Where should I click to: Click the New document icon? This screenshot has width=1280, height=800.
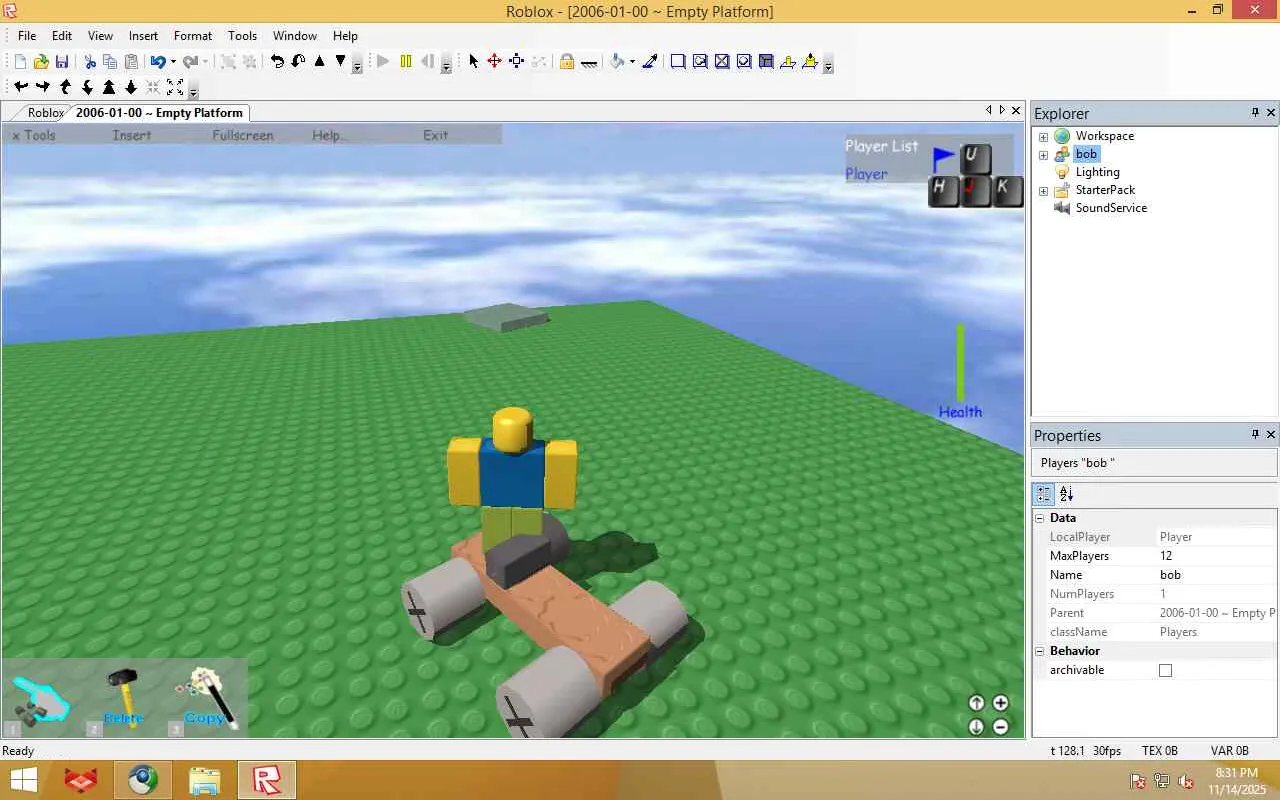[x=20, y=62]
